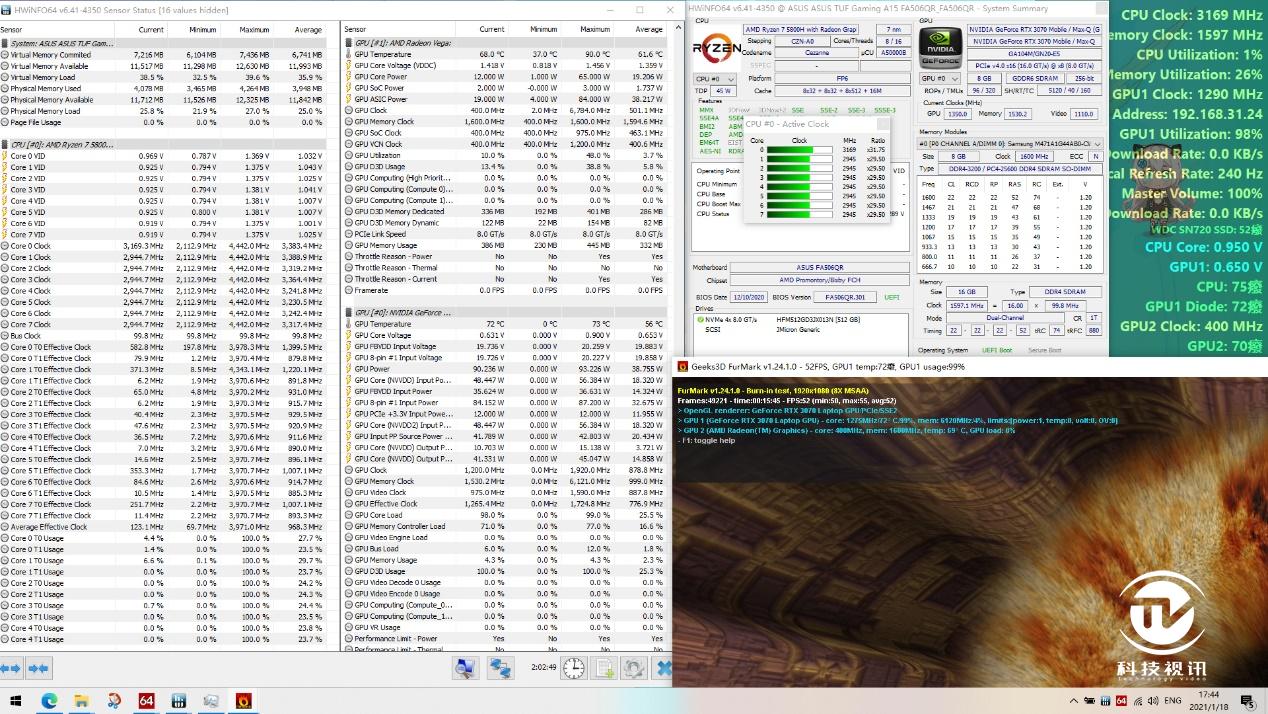This screenshot has height=714, width=1268.
Task: Reset the elapsed time clock icon
Action: (x=573, y=668)
